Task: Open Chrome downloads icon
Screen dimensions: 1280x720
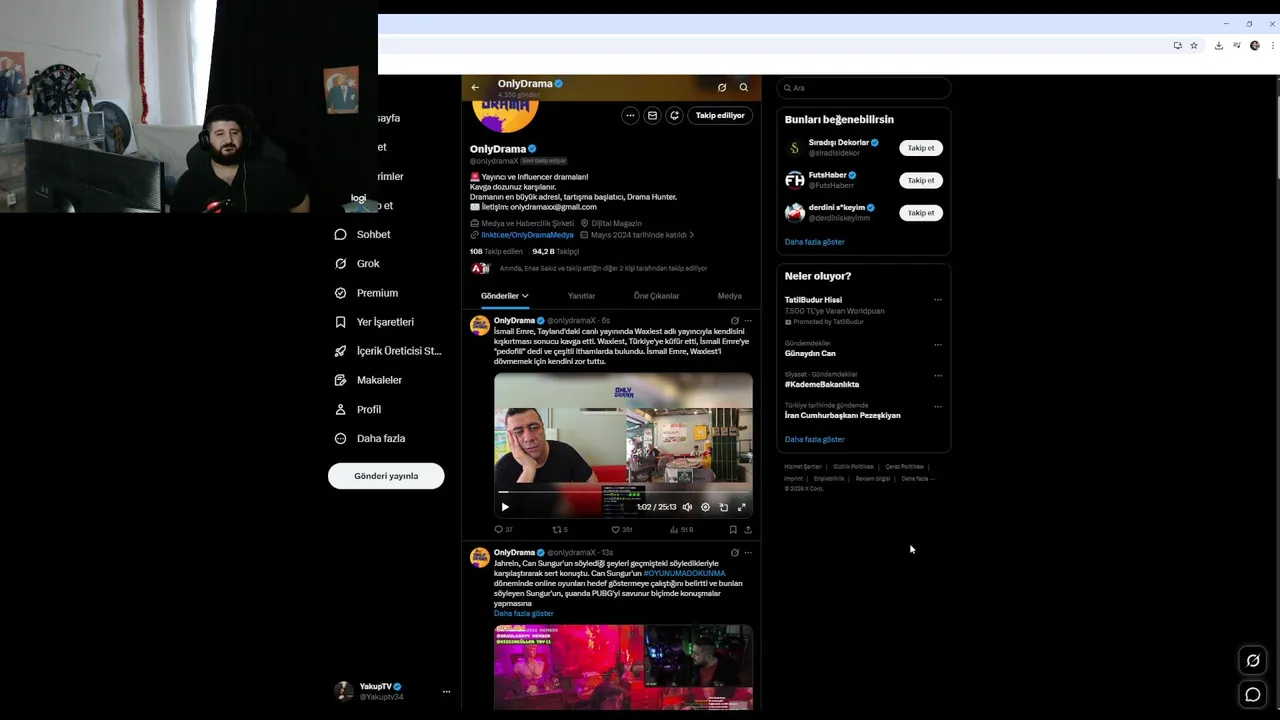Action: (1218, 46)
